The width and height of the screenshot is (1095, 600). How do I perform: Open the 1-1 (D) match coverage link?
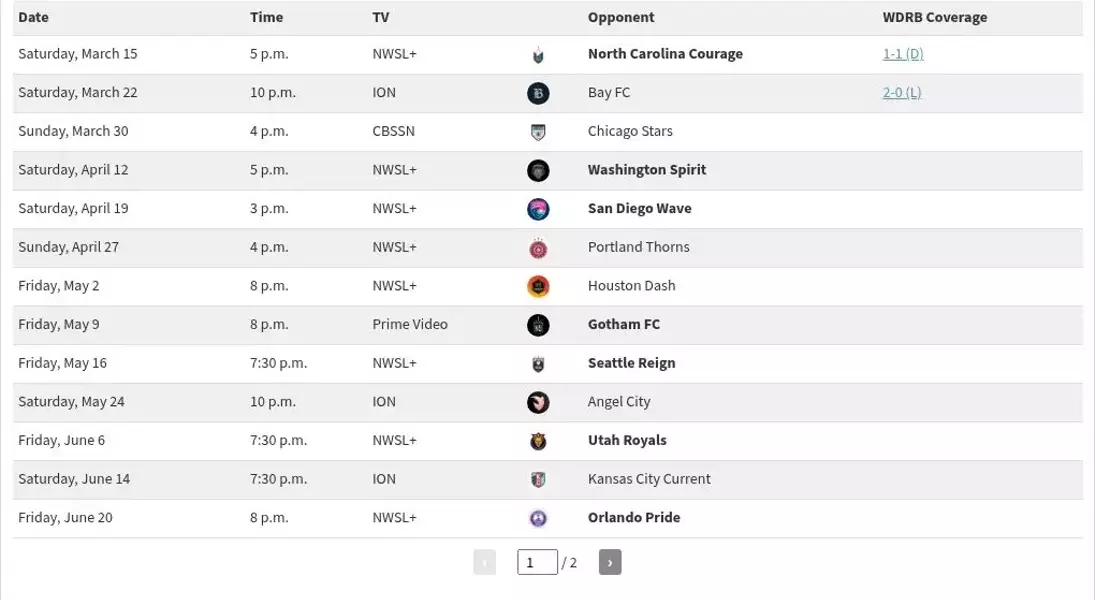click(903, 54)
